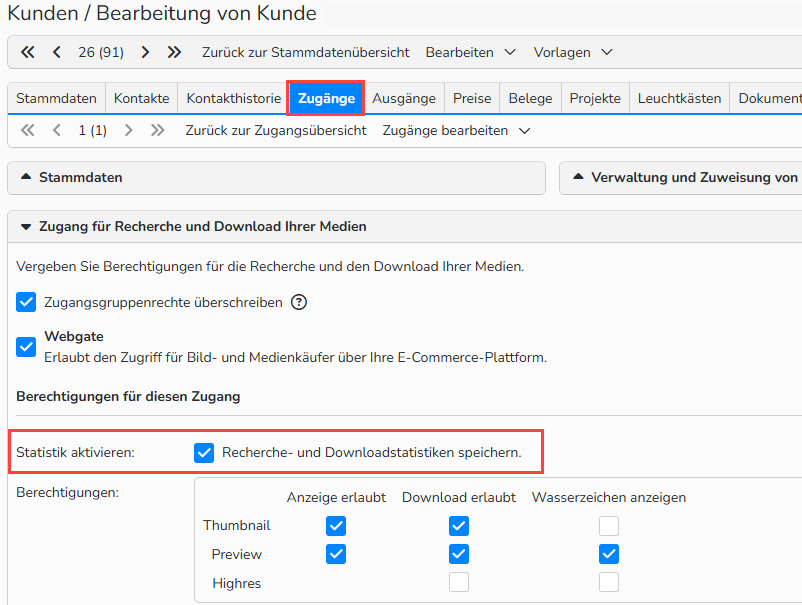Open the partially visible Dokumente tab
The width and height of the screenshot is (802, 605).
[x=766, y=98]
